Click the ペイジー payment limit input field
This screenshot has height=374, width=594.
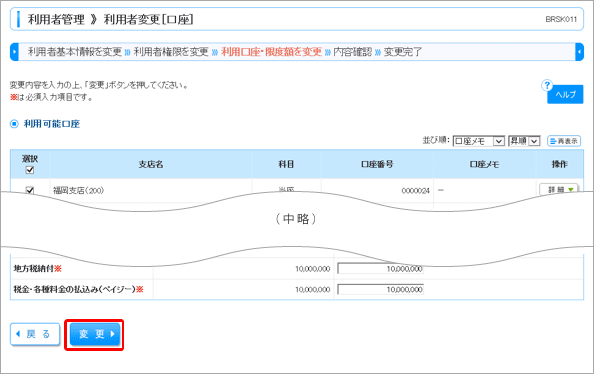pyautogui.click(x=380, y=289)
